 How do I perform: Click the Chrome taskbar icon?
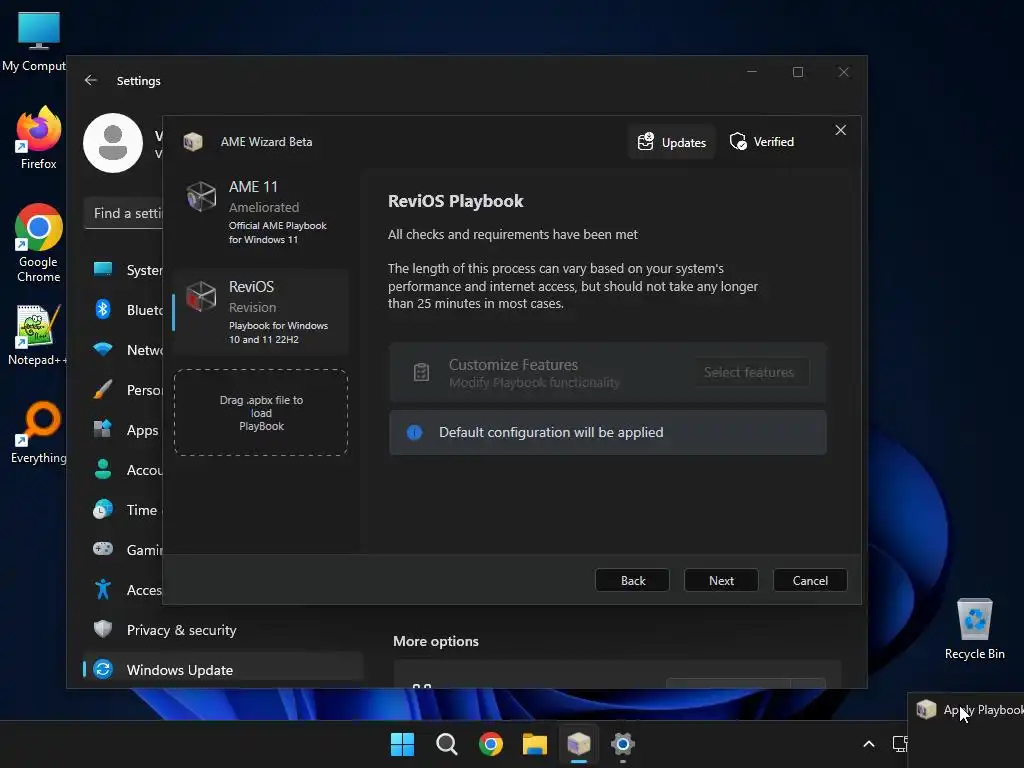(x=490, y=744)
